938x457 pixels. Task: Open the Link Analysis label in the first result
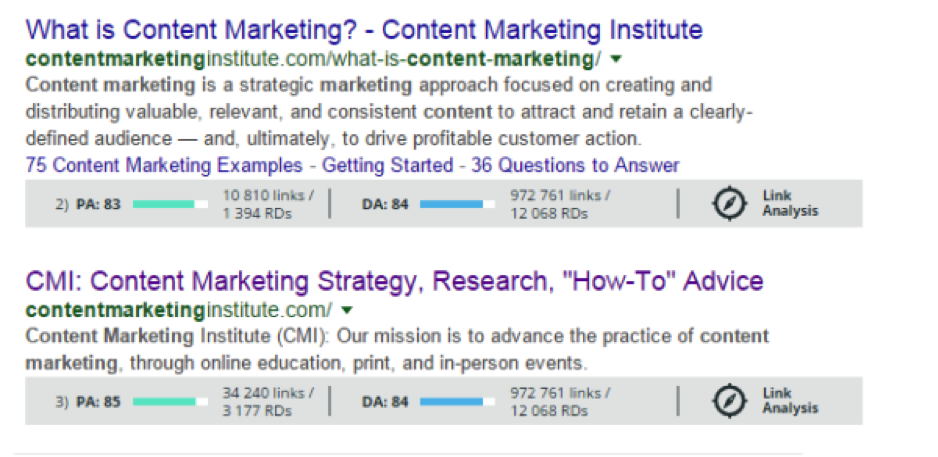pyautogui.click(x=789, y=203)
